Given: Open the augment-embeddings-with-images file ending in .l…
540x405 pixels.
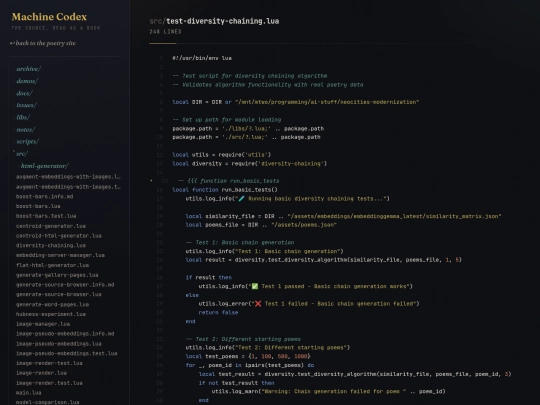Looking at the screenshot, I should pos(68,177).
